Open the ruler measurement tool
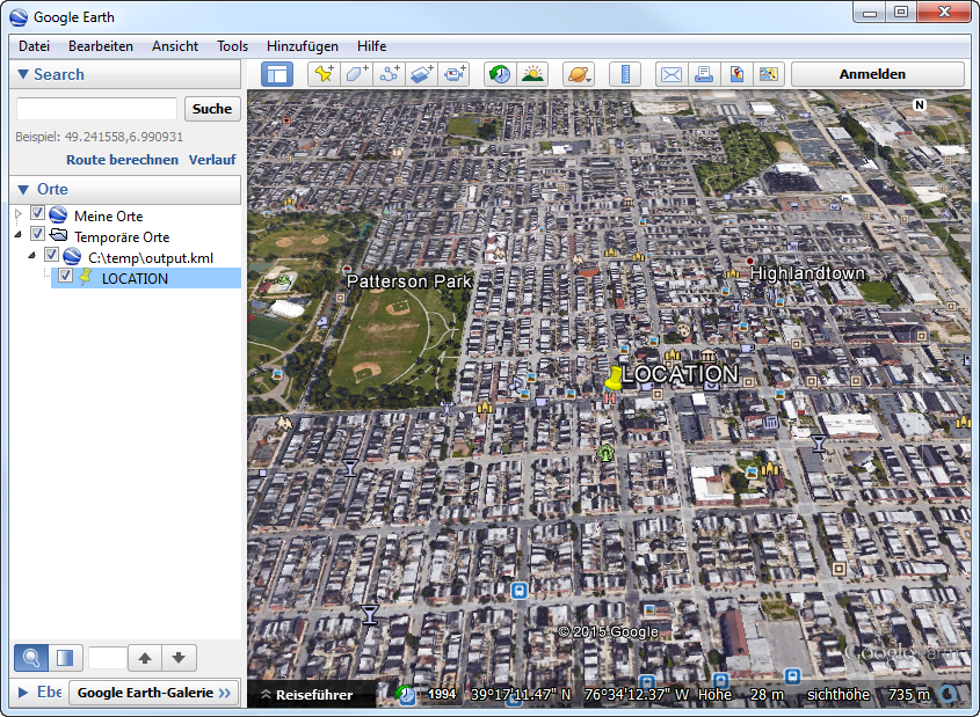The width and height of the screenshot is (980, 717). click(x=625, y=73)
